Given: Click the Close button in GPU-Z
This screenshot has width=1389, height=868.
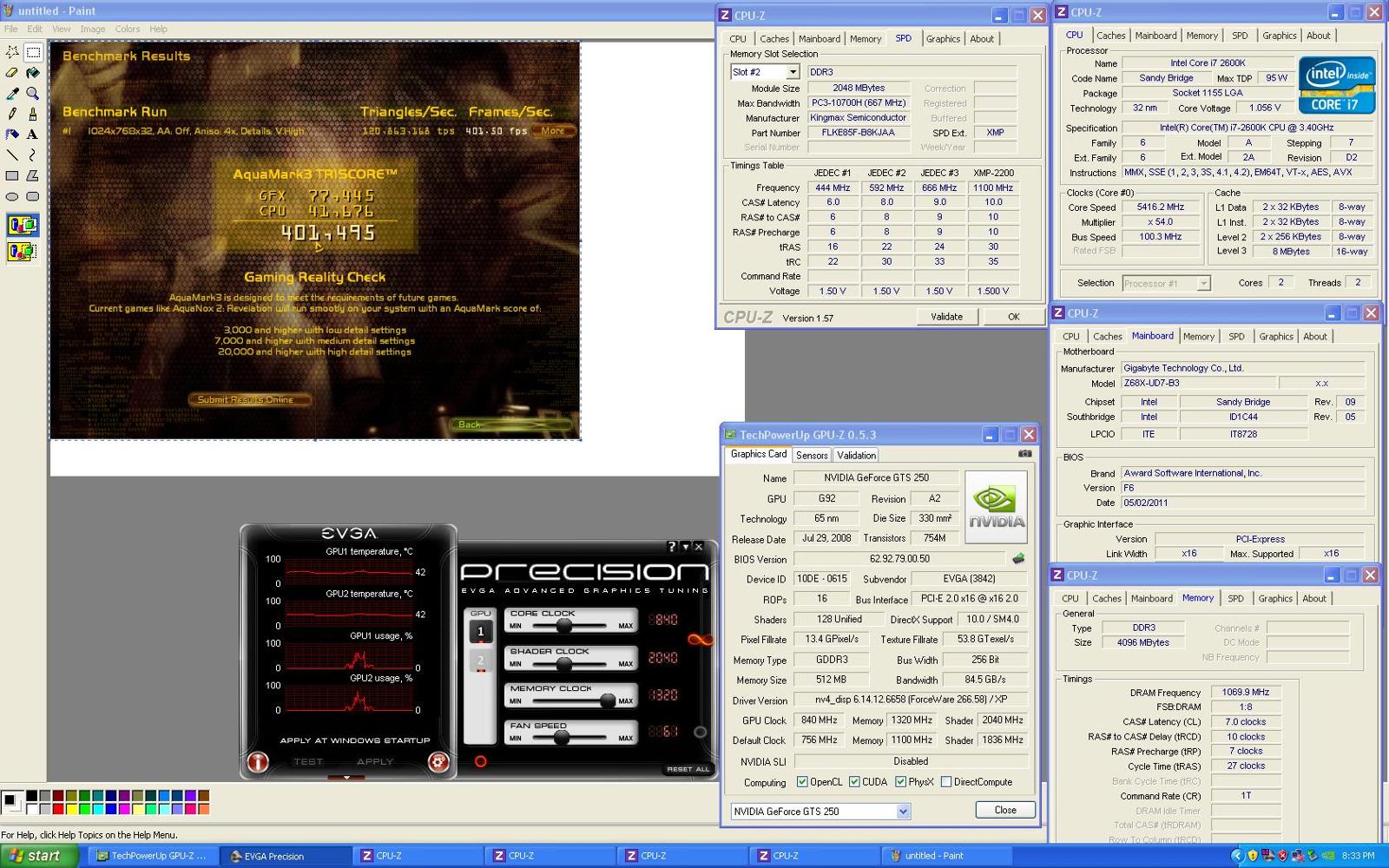Looking at the screenshot, I should coord(1005,810).
